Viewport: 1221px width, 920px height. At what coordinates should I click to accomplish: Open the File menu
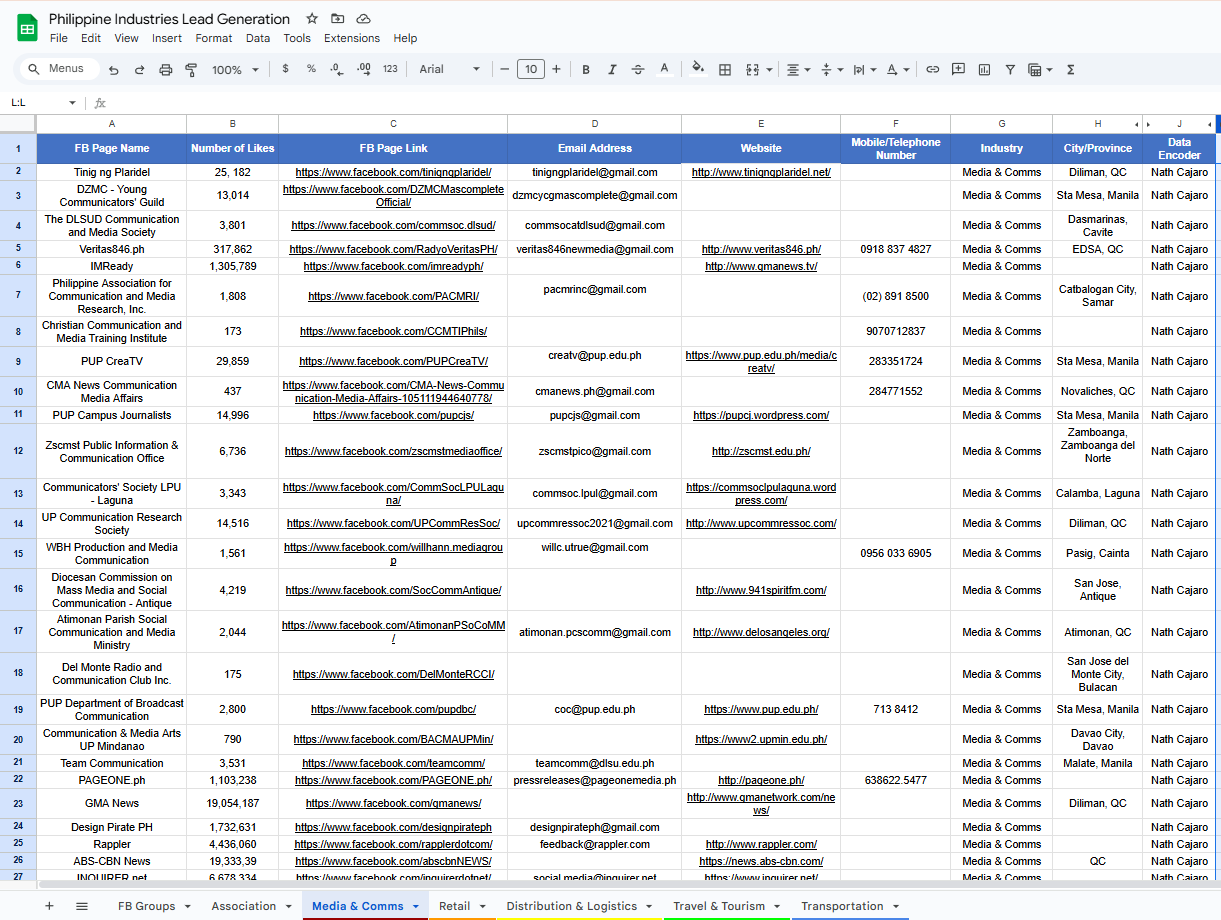(x=59, y=38)
